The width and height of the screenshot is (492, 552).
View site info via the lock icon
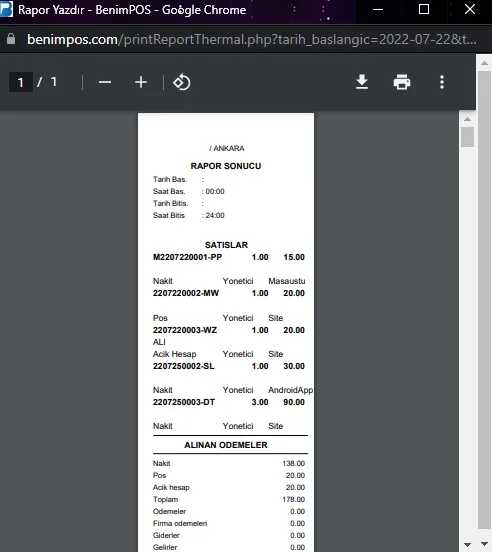pyautogui.click(x=11, y=39)
